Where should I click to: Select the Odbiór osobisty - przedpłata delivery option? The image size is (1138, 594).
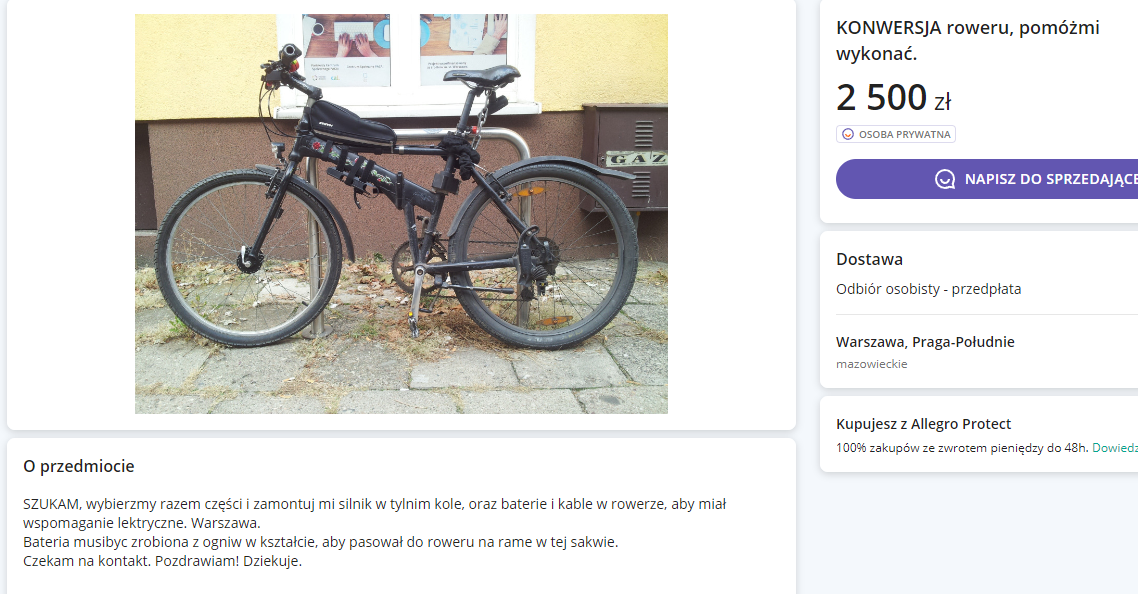click(x=928, y=289)
